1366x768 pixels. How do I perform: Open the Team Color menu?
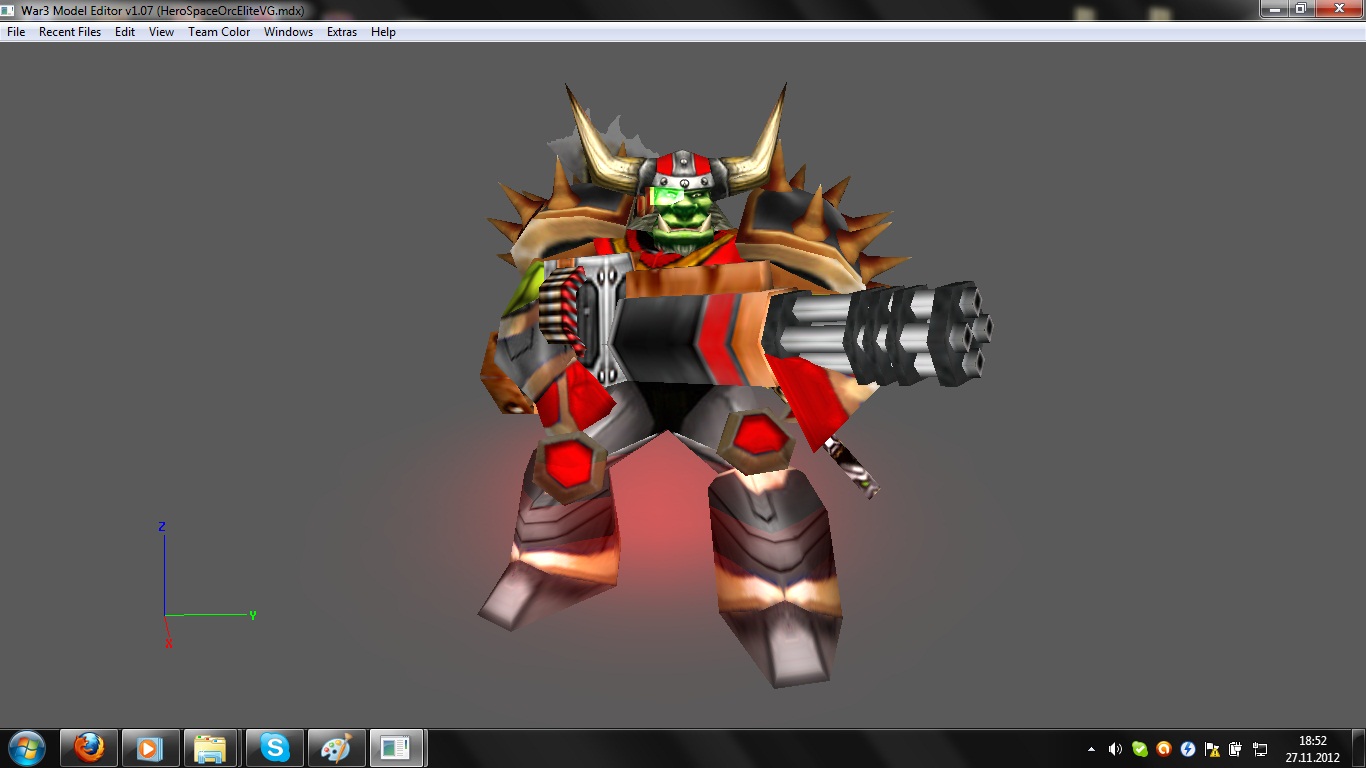[x=219, y=32]
